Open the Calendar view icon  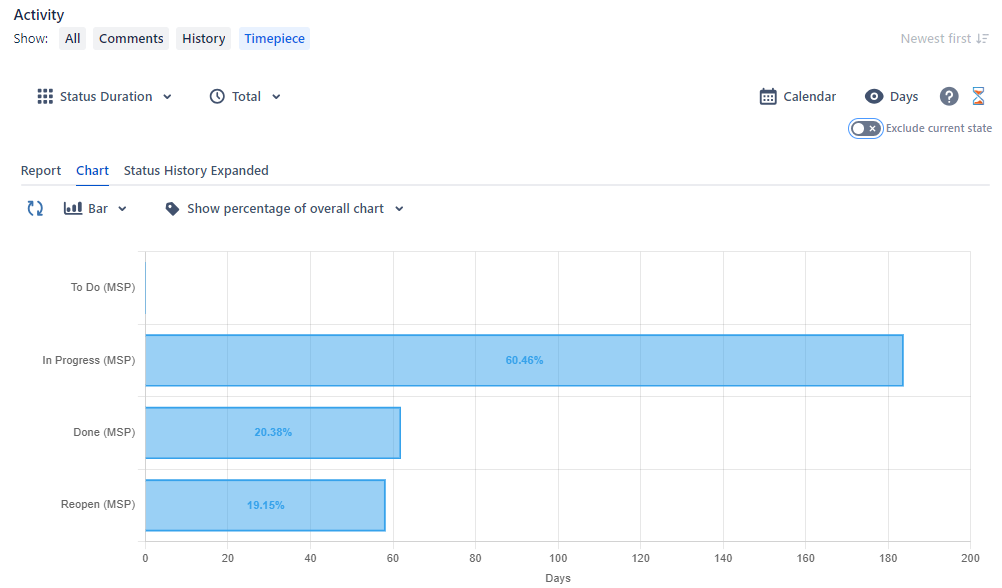click(766, 96)
